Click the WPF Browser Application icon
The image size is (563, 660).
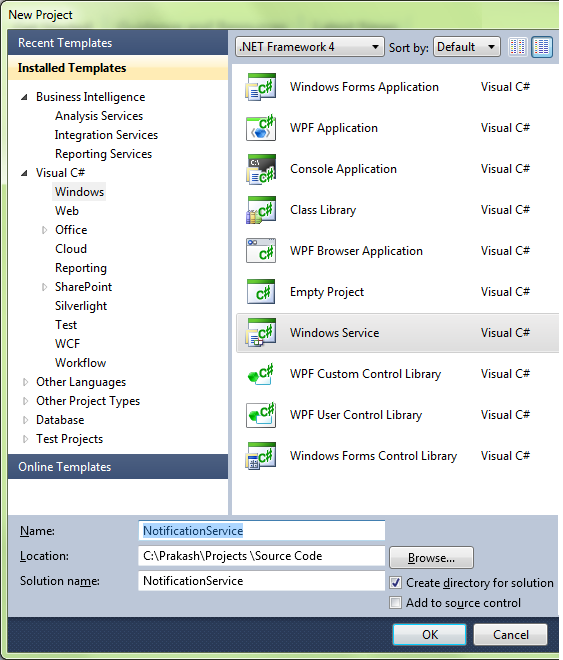coord(261,251)
